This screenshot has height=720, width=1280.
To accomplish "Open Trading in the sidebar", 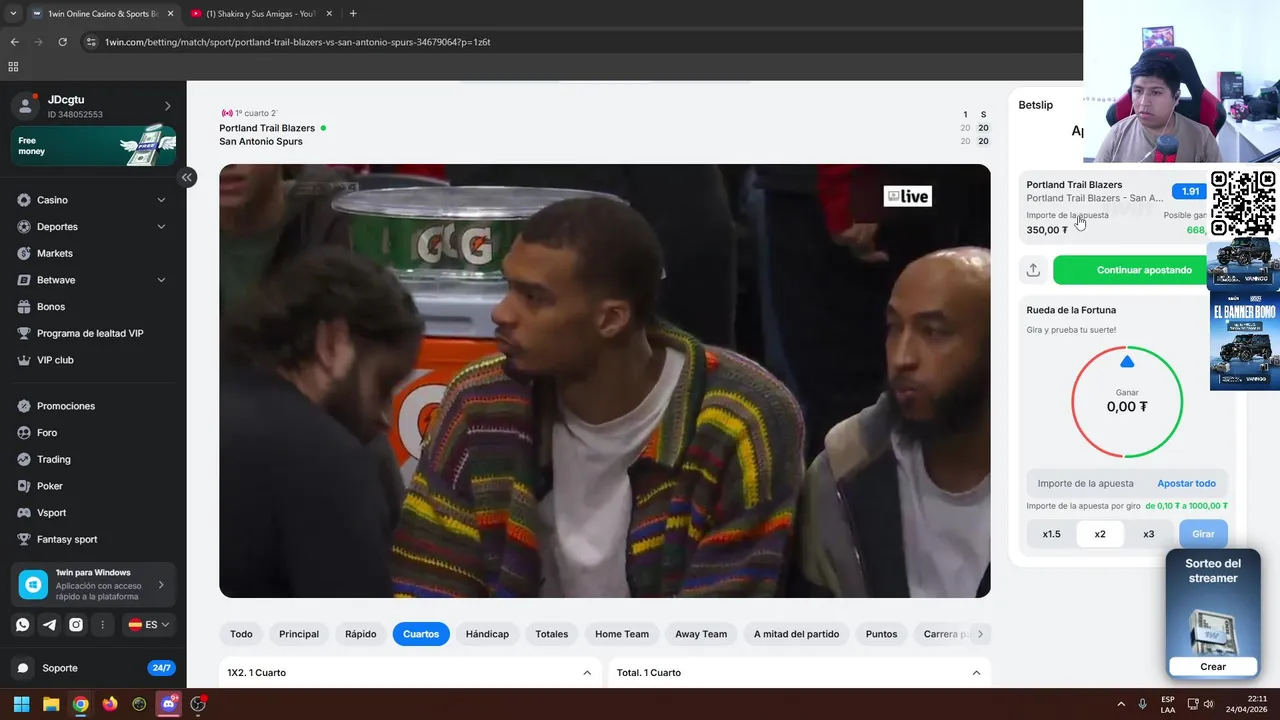I will (x=54, y=459).
